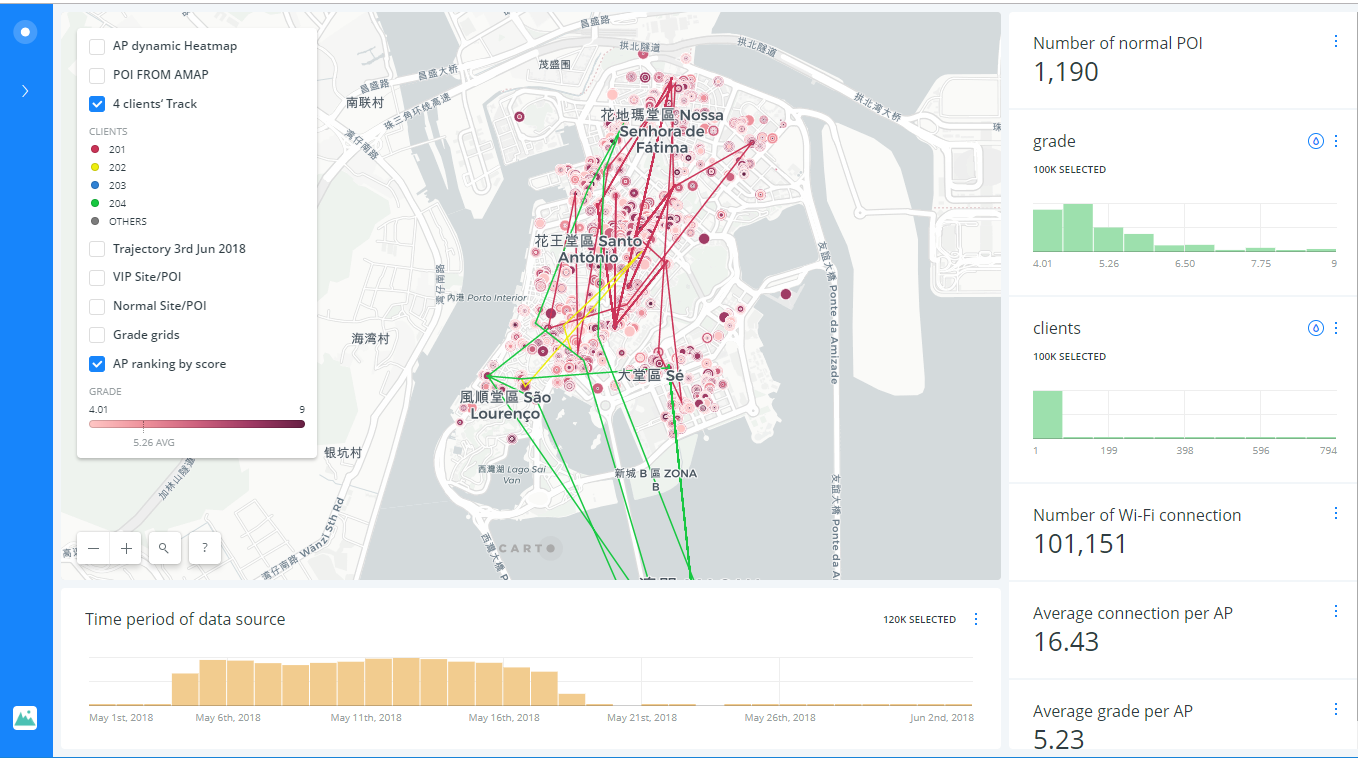The height and width of the screenshot is (758, 1358).
Task: Open options menu for clients widget
Action: tap(1336, 328)
